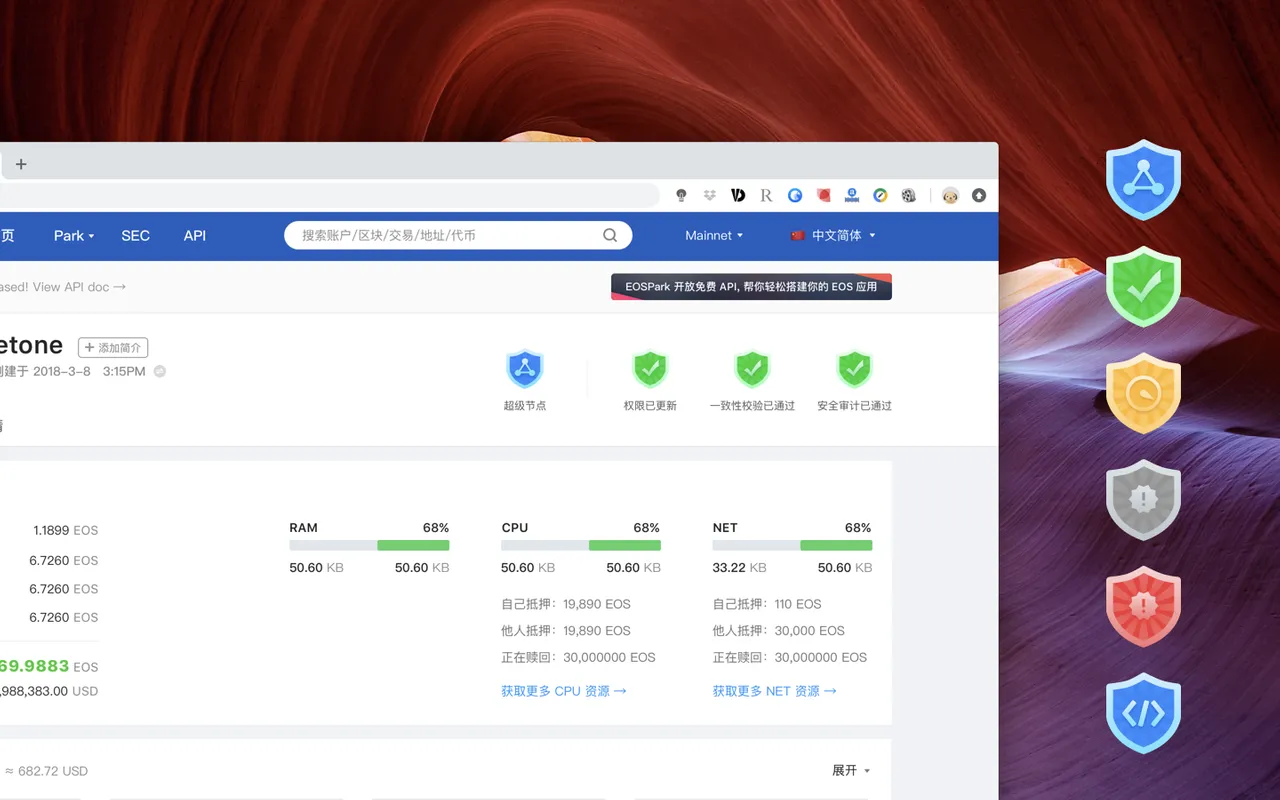Click the R letter extension icon
The image size is (1280, 800).
click(x=767, y=196)
